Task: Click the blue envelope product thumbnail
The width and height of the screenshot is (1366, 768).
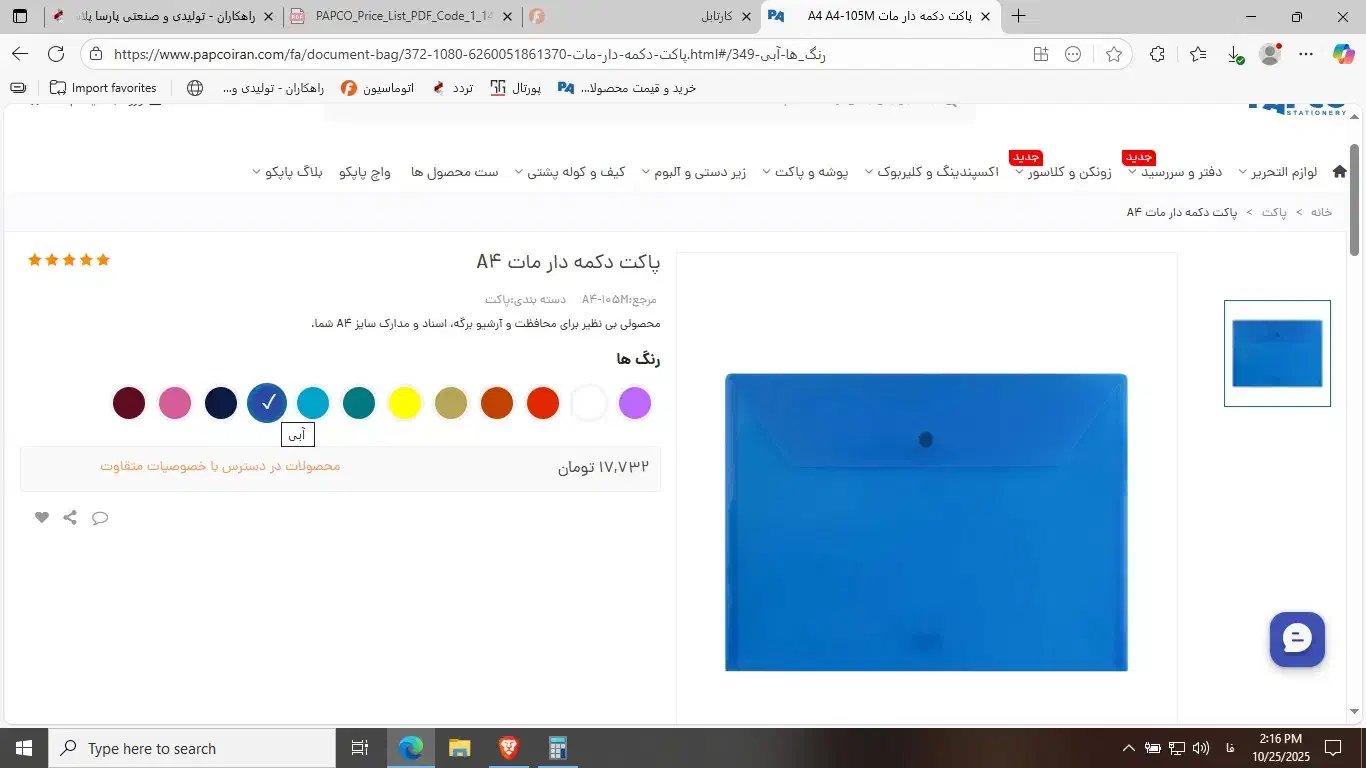Action: point(1277,353)
